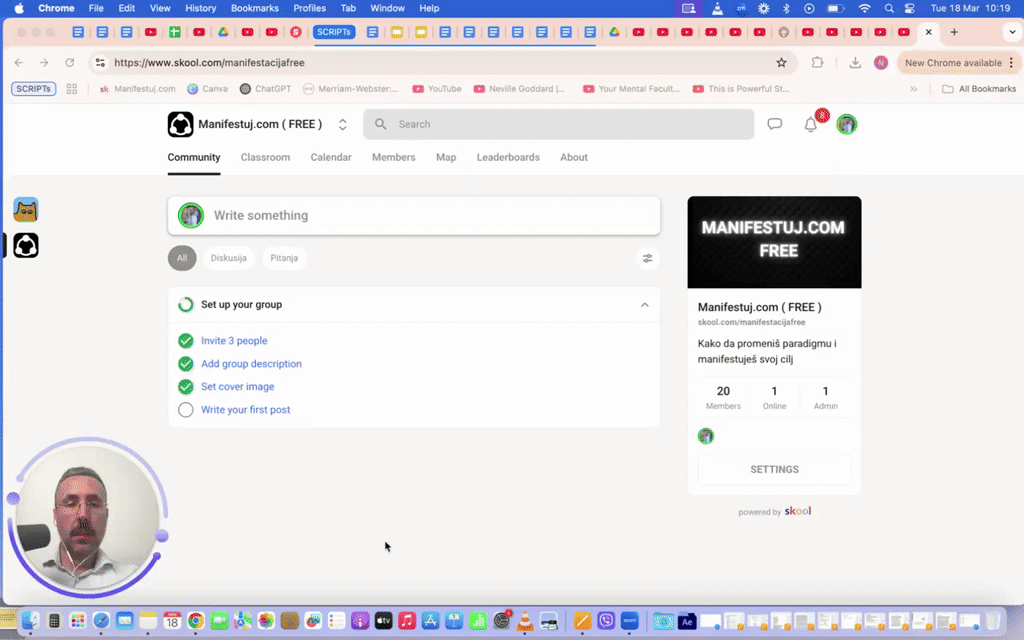Switch to the Classroom tab
1024x640 pixels.
tap(265, 157)
